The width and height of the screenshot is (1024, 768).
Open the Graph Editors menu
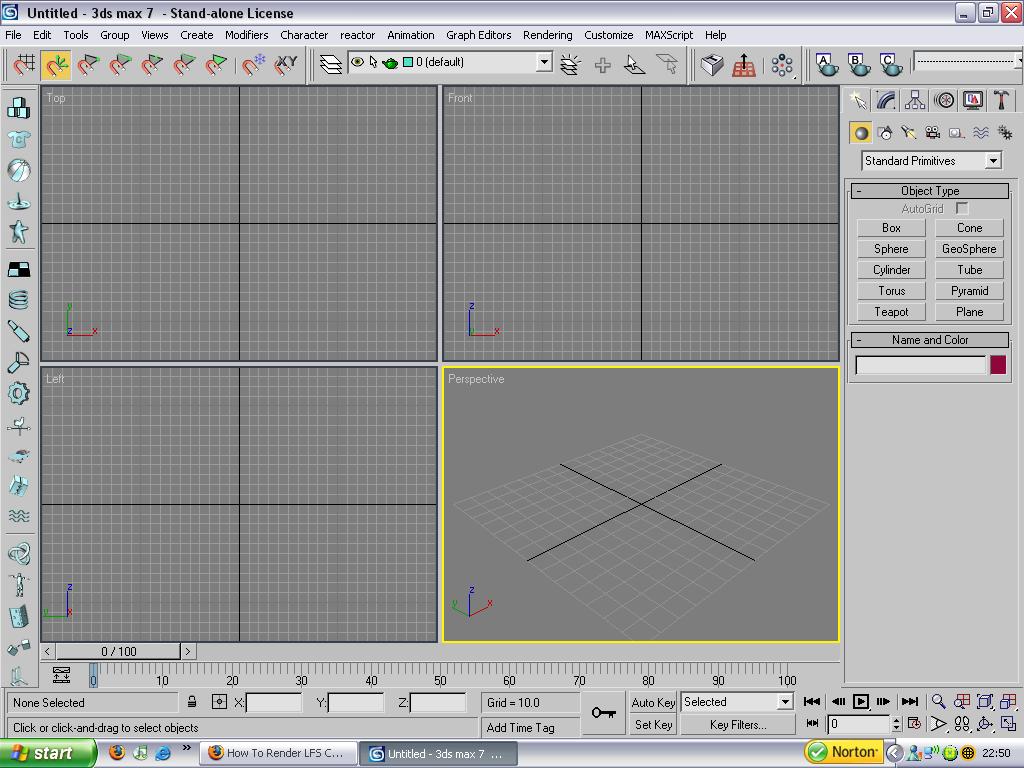pyautogui.click(x=479, y=35)
